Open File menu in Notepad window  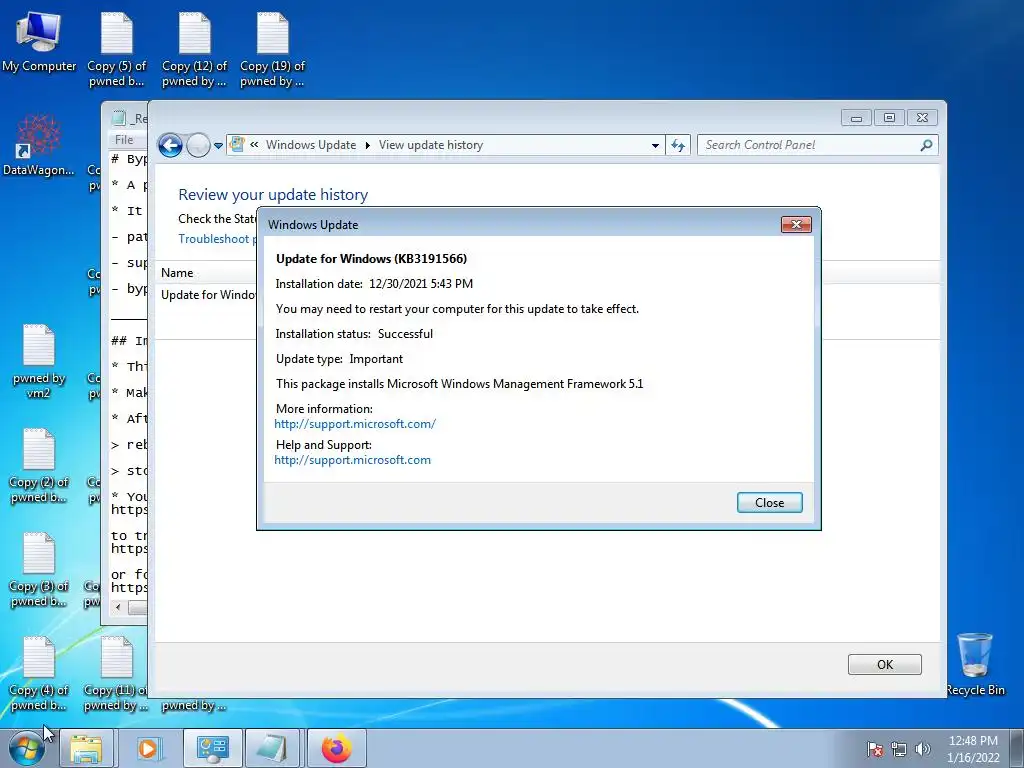[x=124, y=140]
